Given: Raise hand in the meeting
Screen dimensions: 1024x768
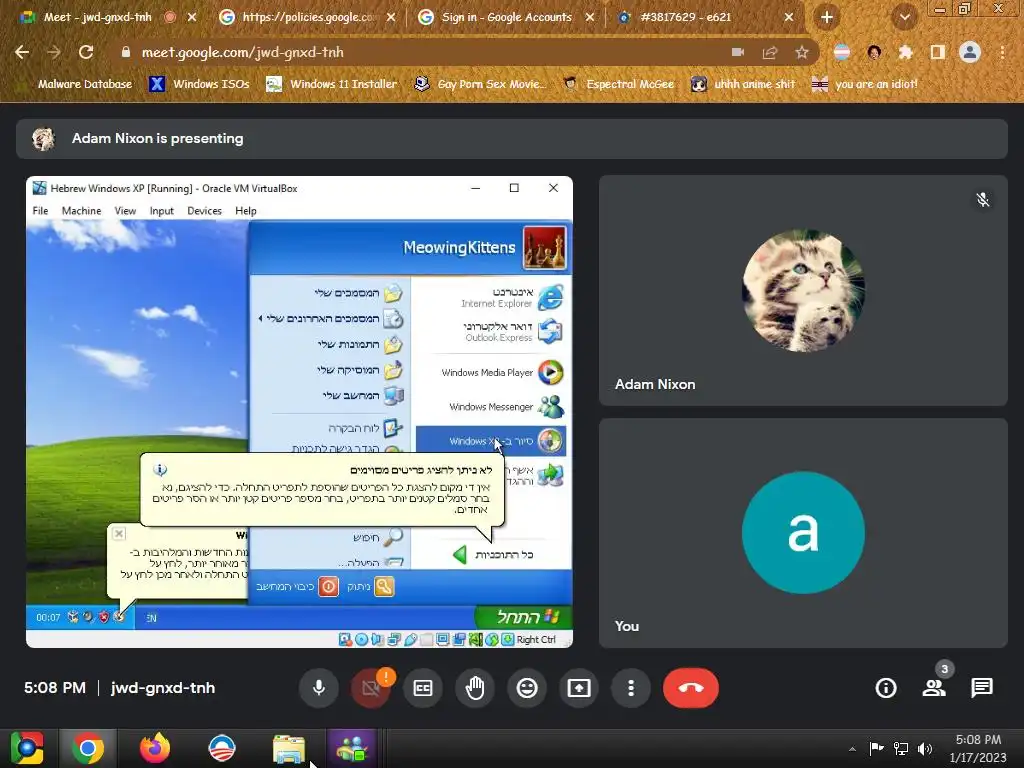Looking at the screenshot, I should click(475, 688).
